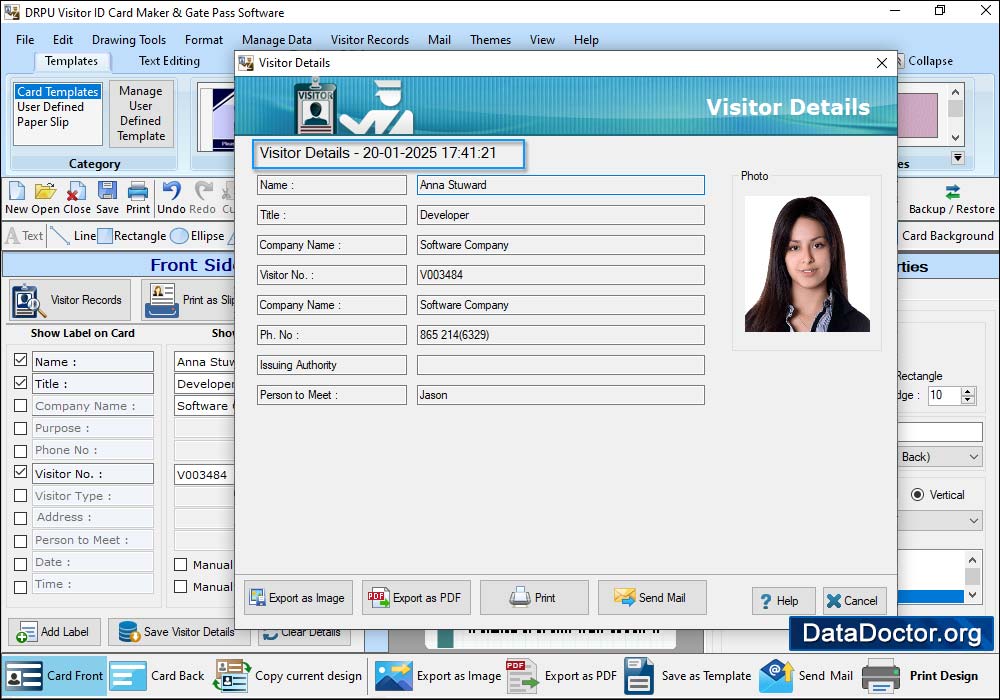Expand template gallery dropdown arrow
Viewport: 1000px width, 700px height.
coord(958,157)
